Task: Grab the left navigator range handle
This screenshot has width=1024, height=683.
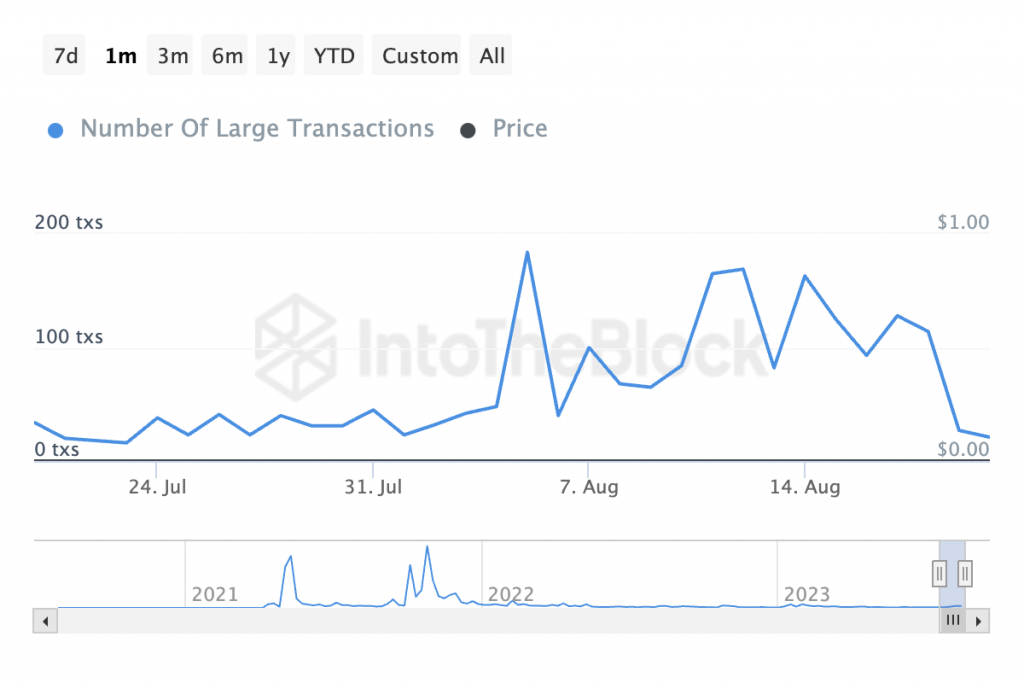Action: click(940, 575)
